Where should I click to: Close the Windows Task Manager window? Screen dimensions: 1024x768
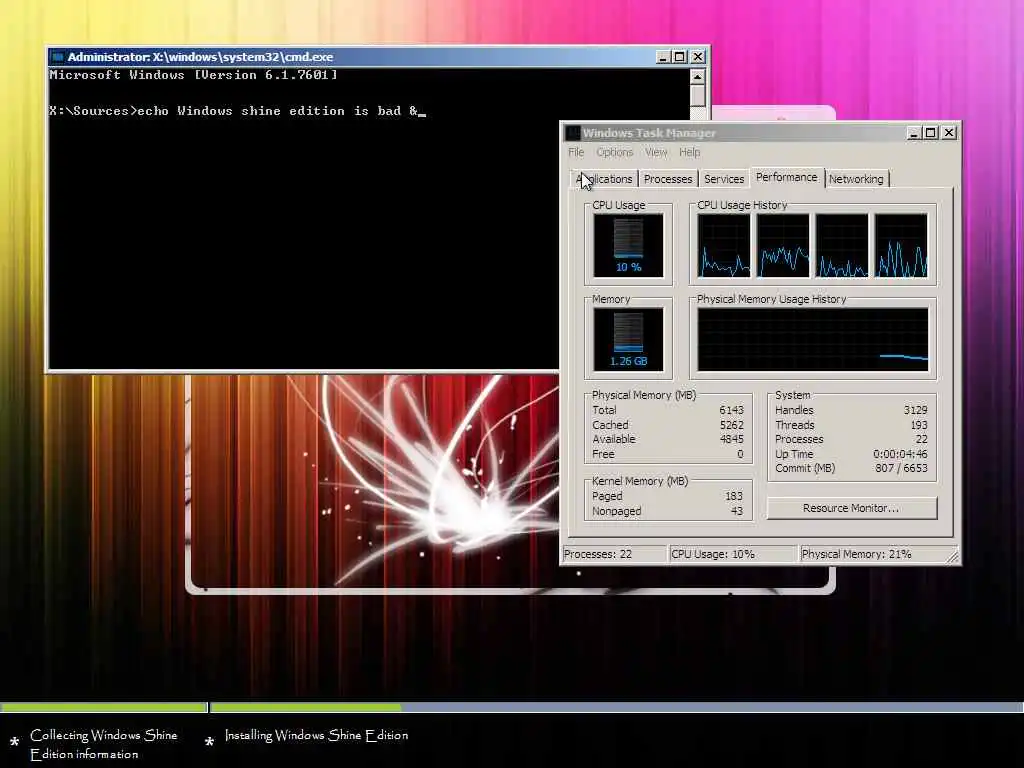(949, 133)
